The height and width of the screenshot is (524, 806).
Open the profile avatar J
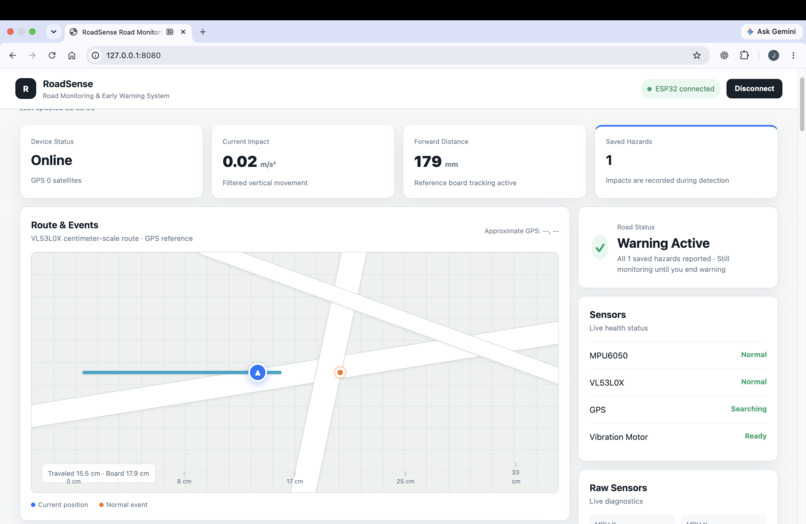coord(773,55)
